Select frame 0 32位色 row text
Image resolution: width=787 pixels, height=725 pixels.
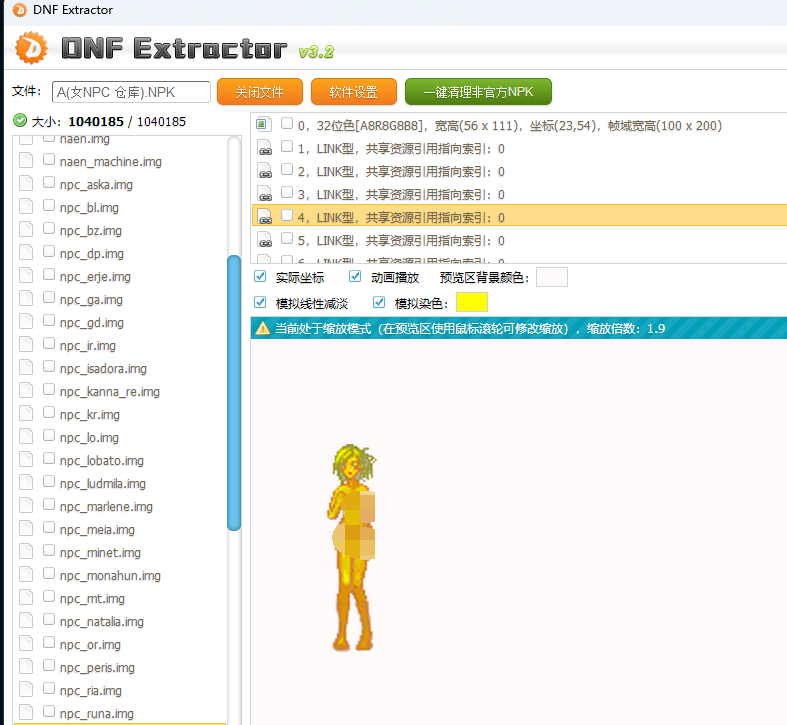[x=509, y=126]
